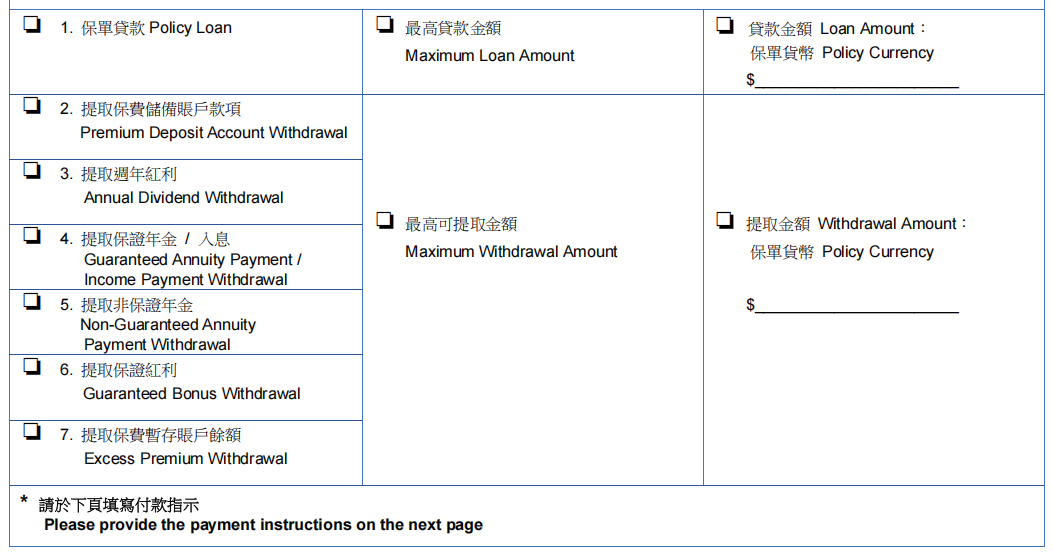
Task: Tick the Maximum Loan Amount checkbox
Action: 384,26
